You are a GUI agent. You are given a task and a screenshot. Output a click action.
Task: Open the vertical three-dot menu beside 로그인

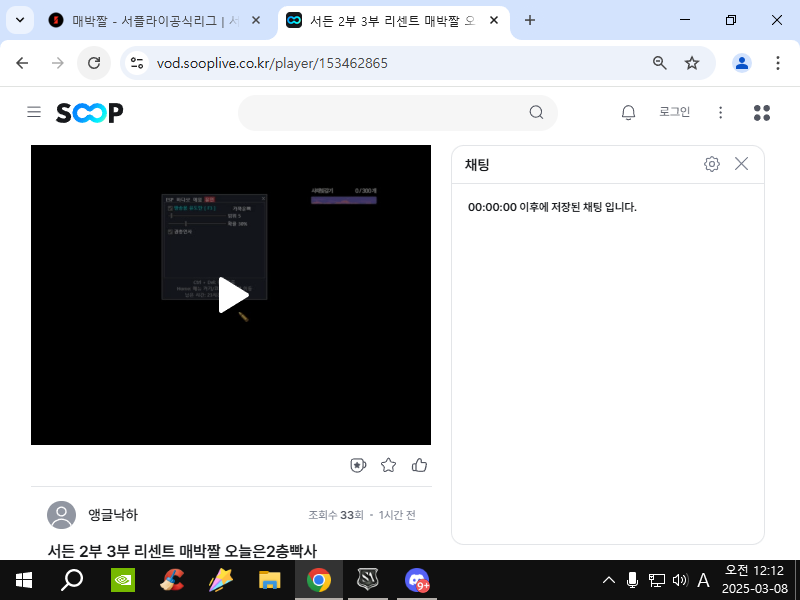pos(720,112)
